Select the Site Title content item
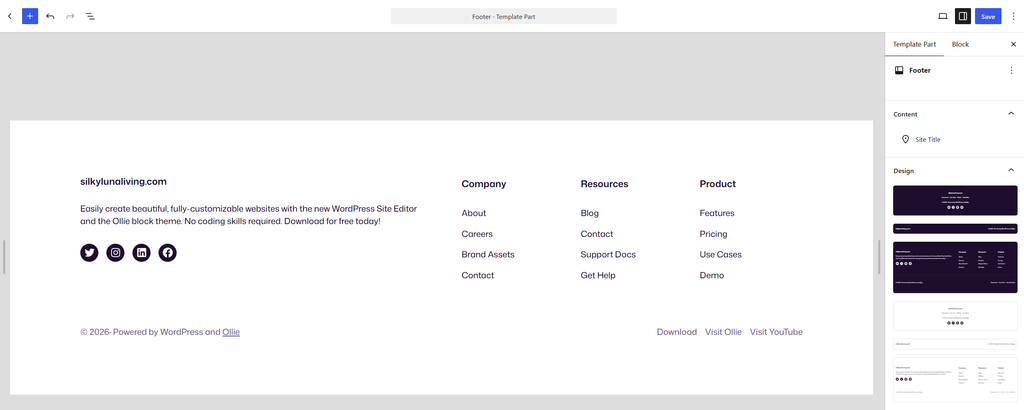This screenshot has width=1024, height=410. (x=954, y=140)
